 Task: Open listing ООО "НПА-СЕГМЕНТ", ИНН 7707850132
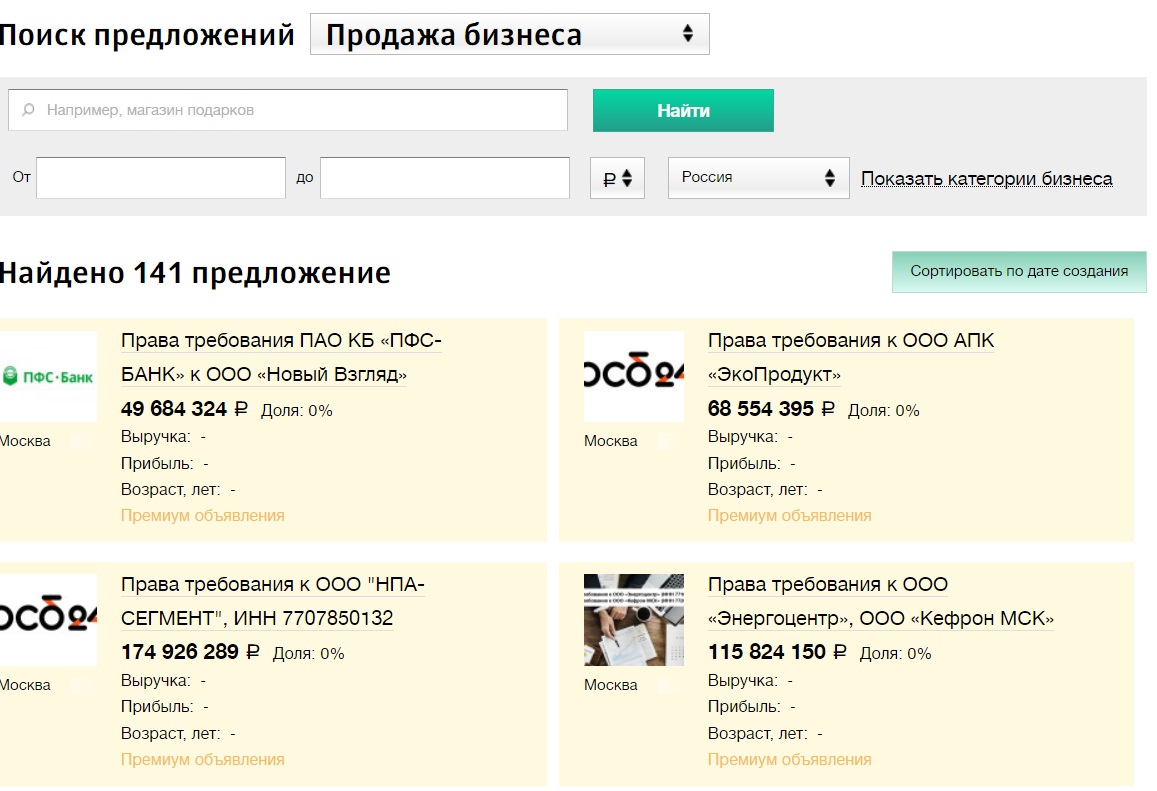(273, 601)
